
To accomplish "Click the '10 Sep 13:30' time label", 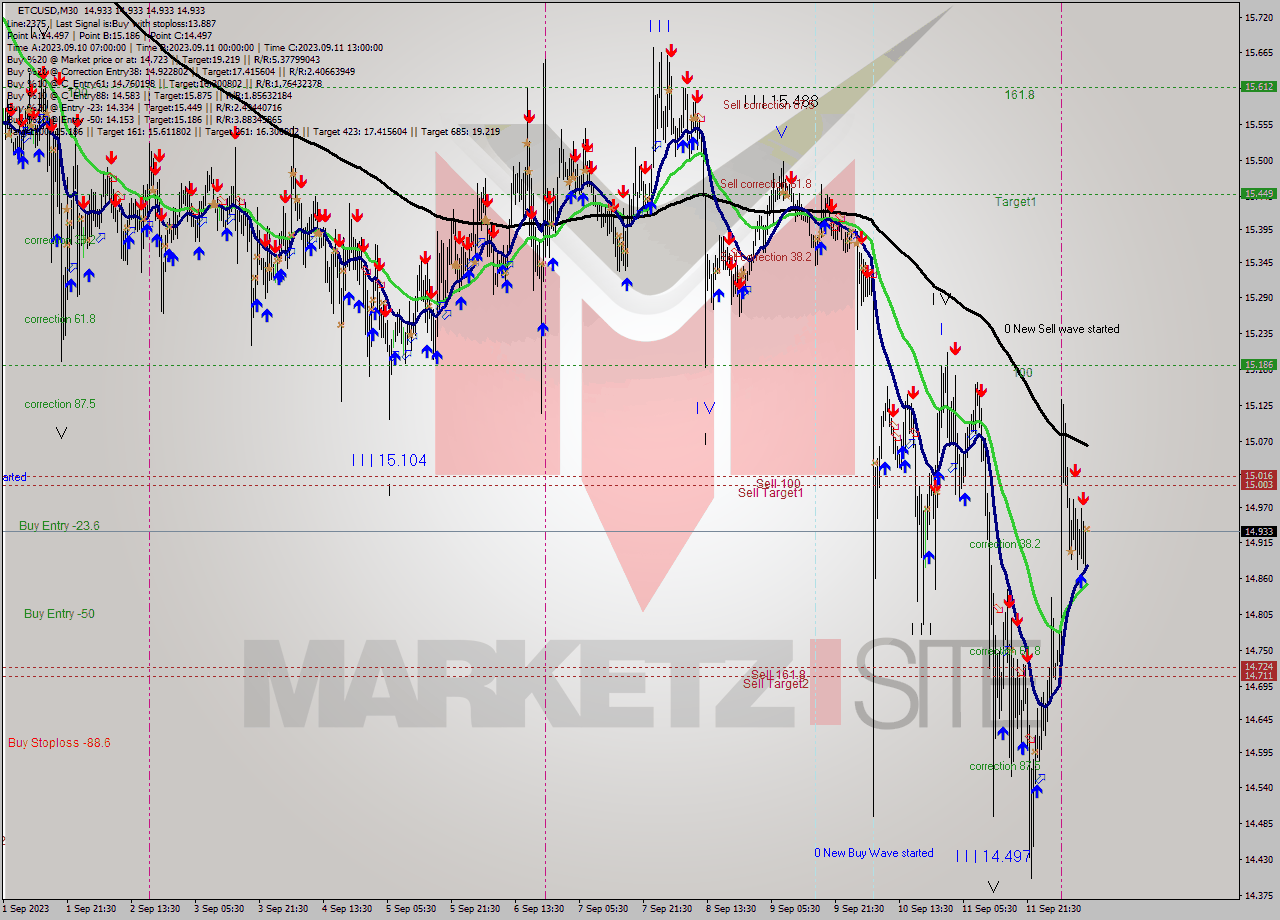I will tap(925, 909).
